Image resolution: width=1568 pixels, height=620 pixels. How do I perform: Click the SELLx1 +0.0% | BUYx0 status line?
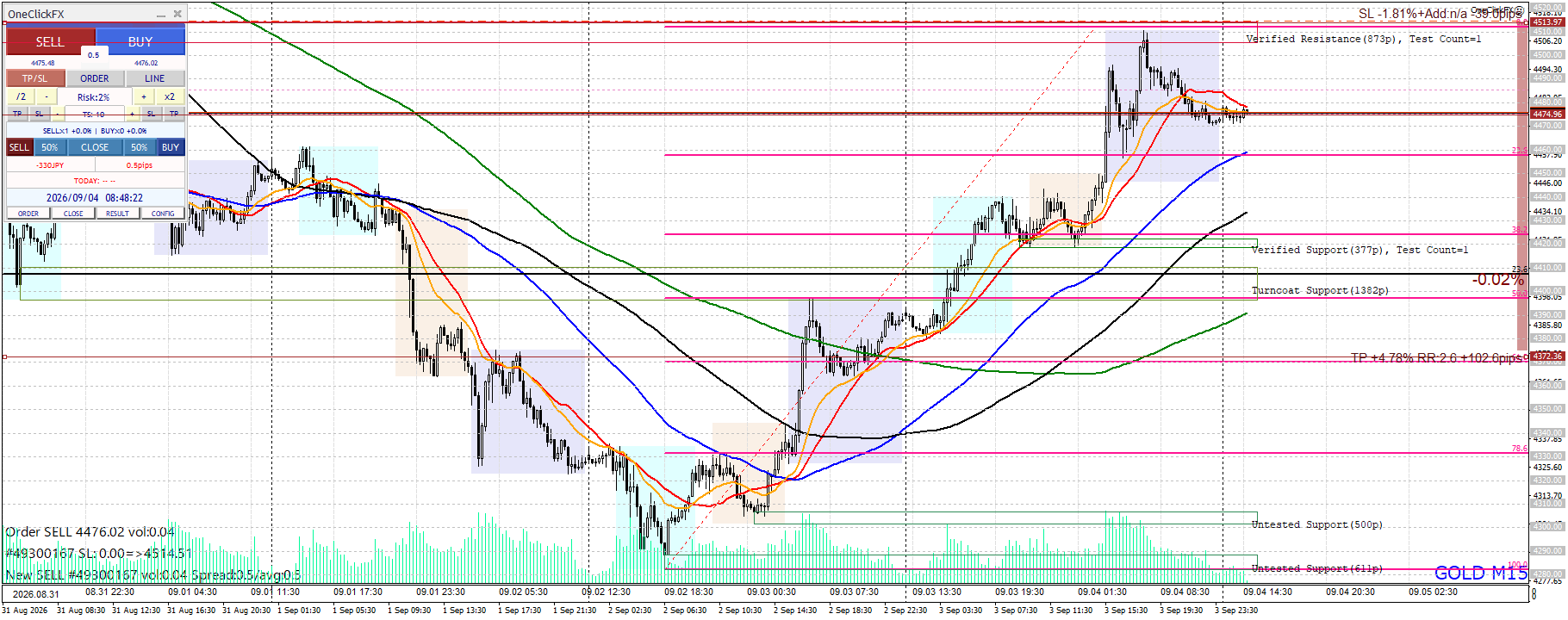point(95,131)
